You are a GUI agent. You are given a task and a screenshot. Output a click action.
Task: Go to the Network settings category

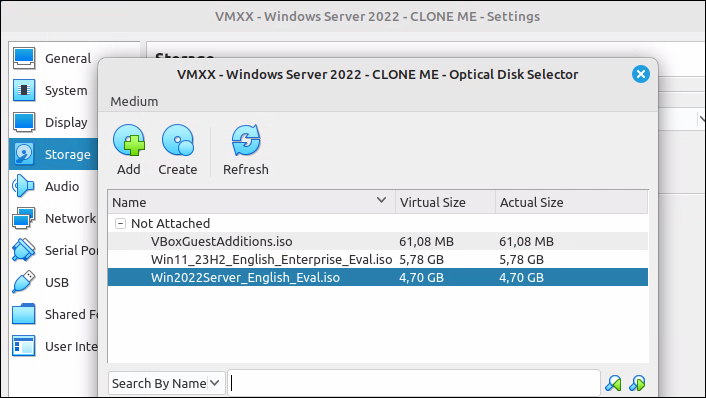tap(54, 218)
